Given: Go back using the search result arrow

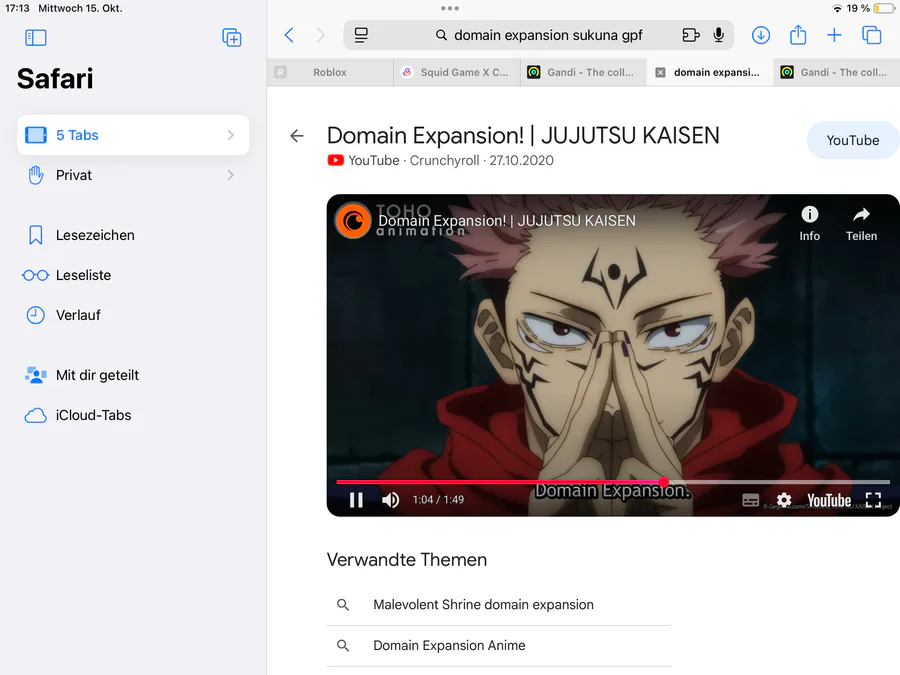Looking at the screenshot, I should 297,136.
